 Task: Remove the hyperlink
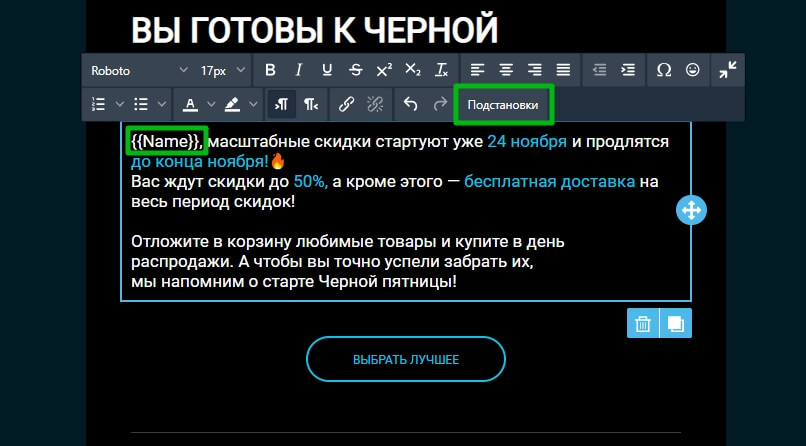coord(375,104)
